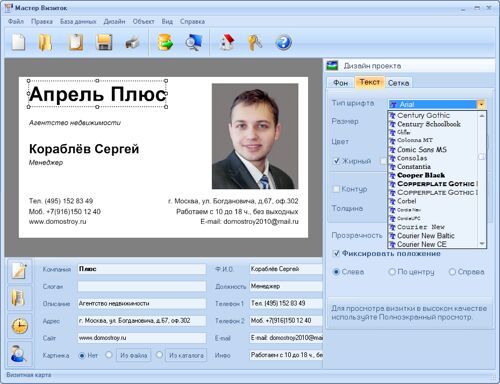Select the radio button before Из каталога
This screenshot has height=384, width=500.
tap(159, 355)
